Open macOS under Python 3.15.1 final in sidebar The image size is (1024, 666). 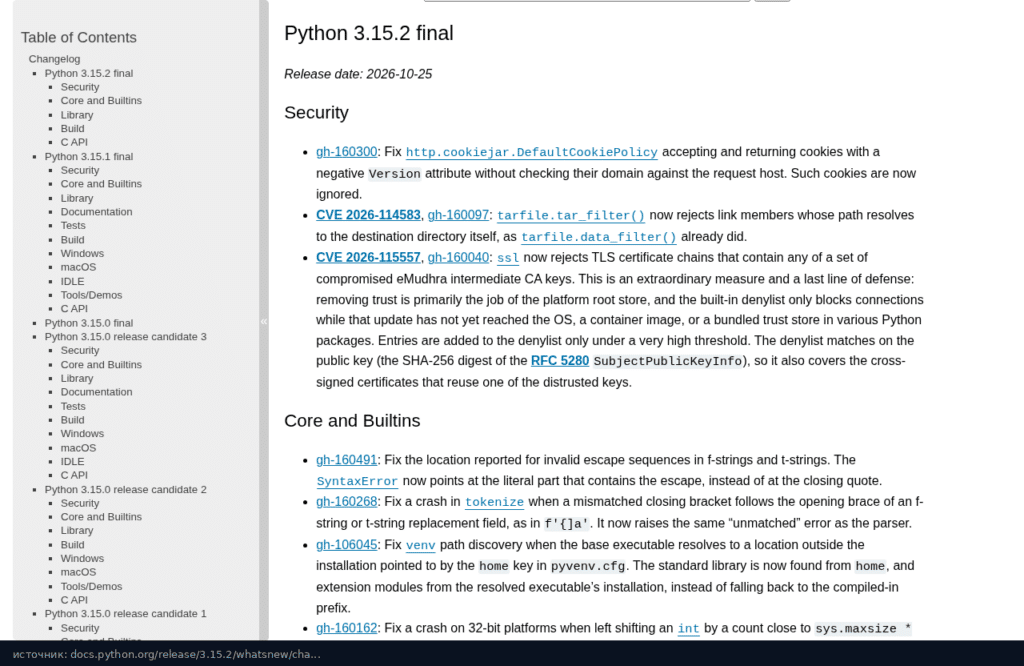pos(78,267)
